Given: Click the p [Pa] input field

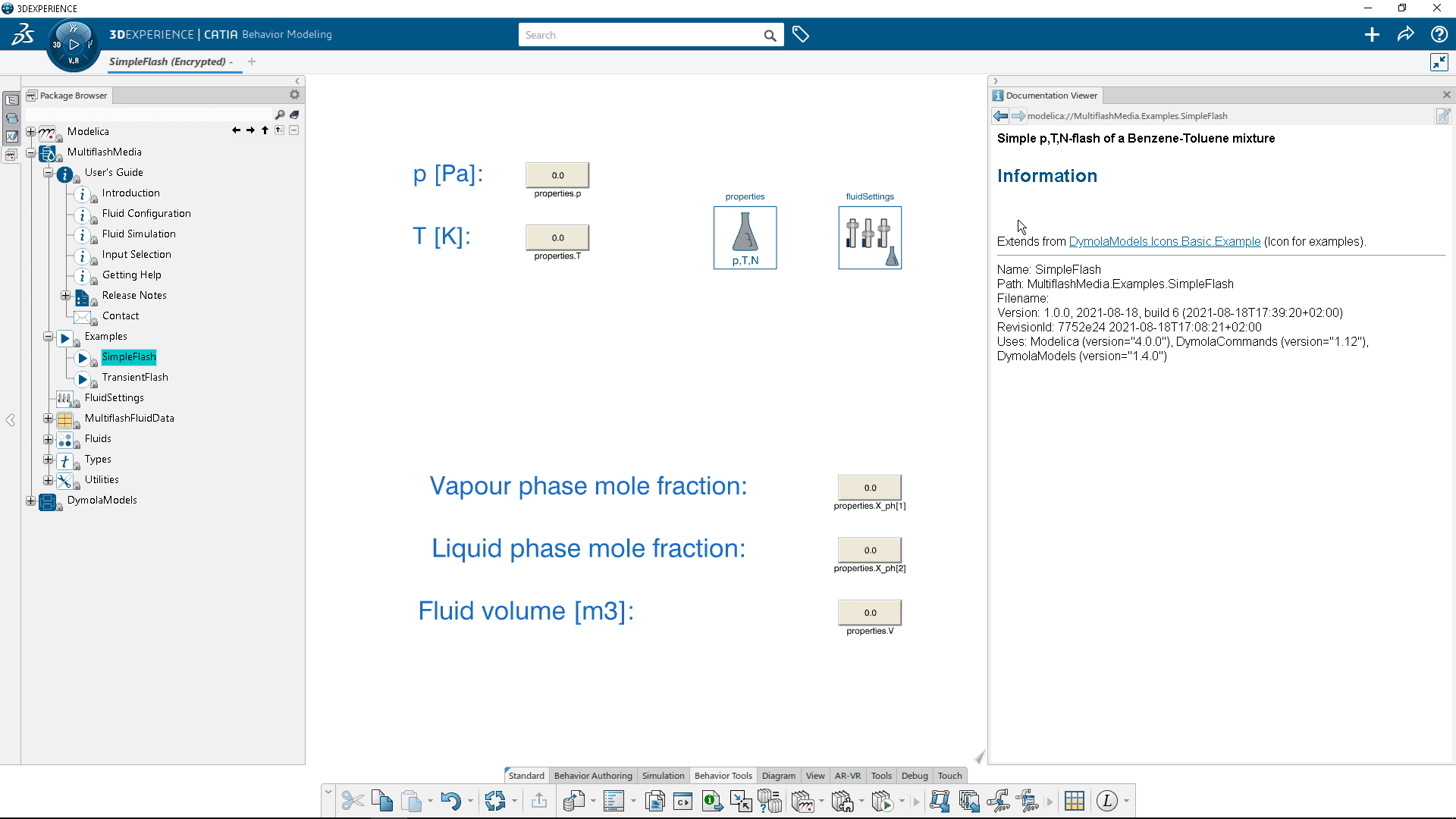Looking at the screenshot, I should [557, 175].
